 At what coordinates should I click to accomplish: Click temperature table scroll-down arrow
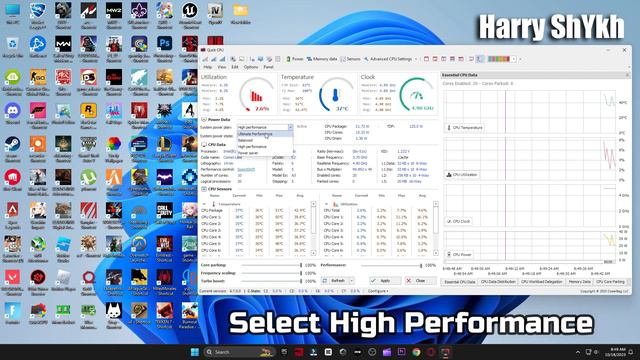(x=313, y=253)
